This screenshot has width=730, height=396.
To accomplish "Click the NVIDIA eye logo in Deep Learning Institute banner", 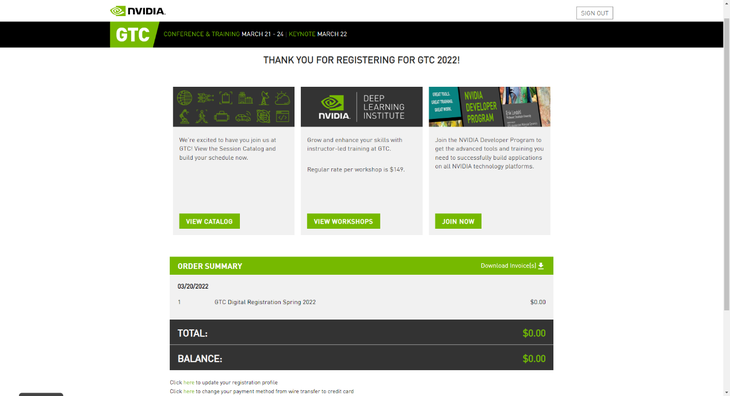I will [x=333, y=103].
